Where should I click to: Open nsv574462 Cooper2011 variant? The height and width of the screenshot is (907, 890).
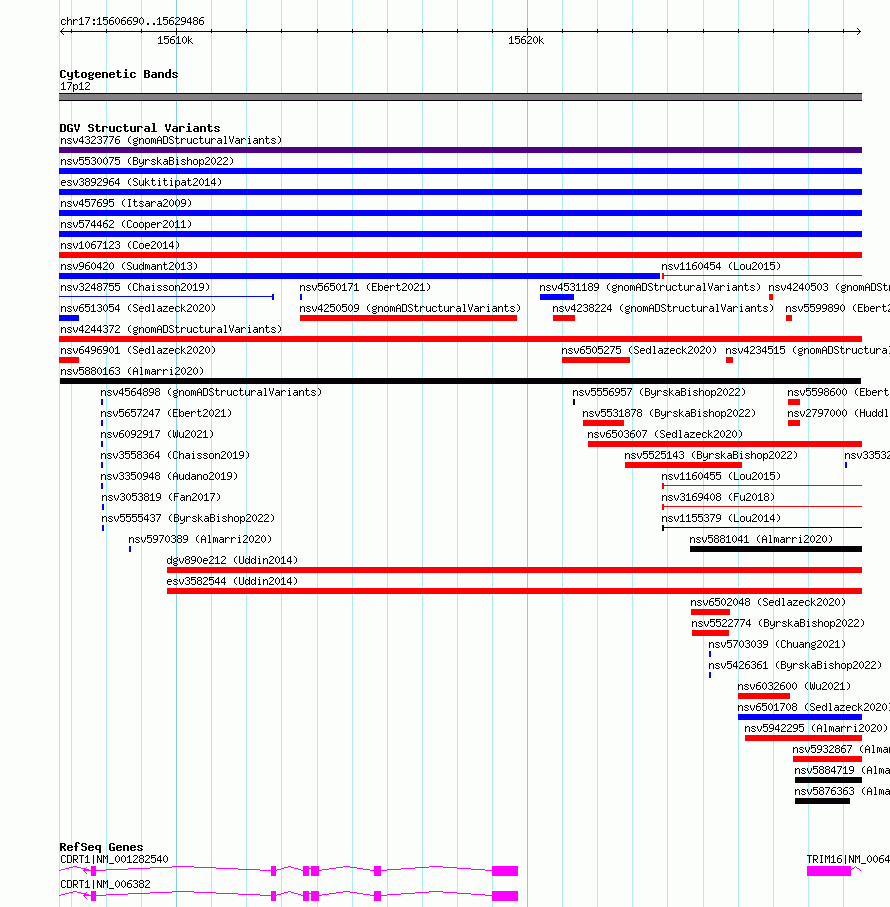[126, 224]
